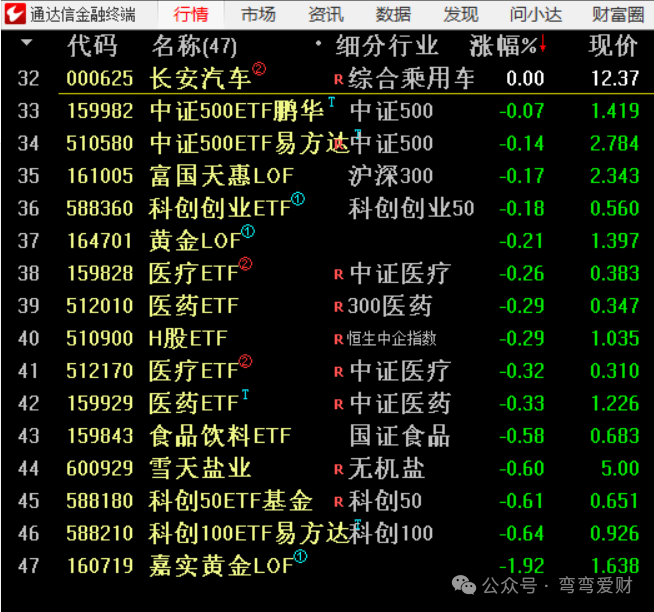Click the 5.00 price cell
Screen dimensions: 654x612
pos(620,468)
